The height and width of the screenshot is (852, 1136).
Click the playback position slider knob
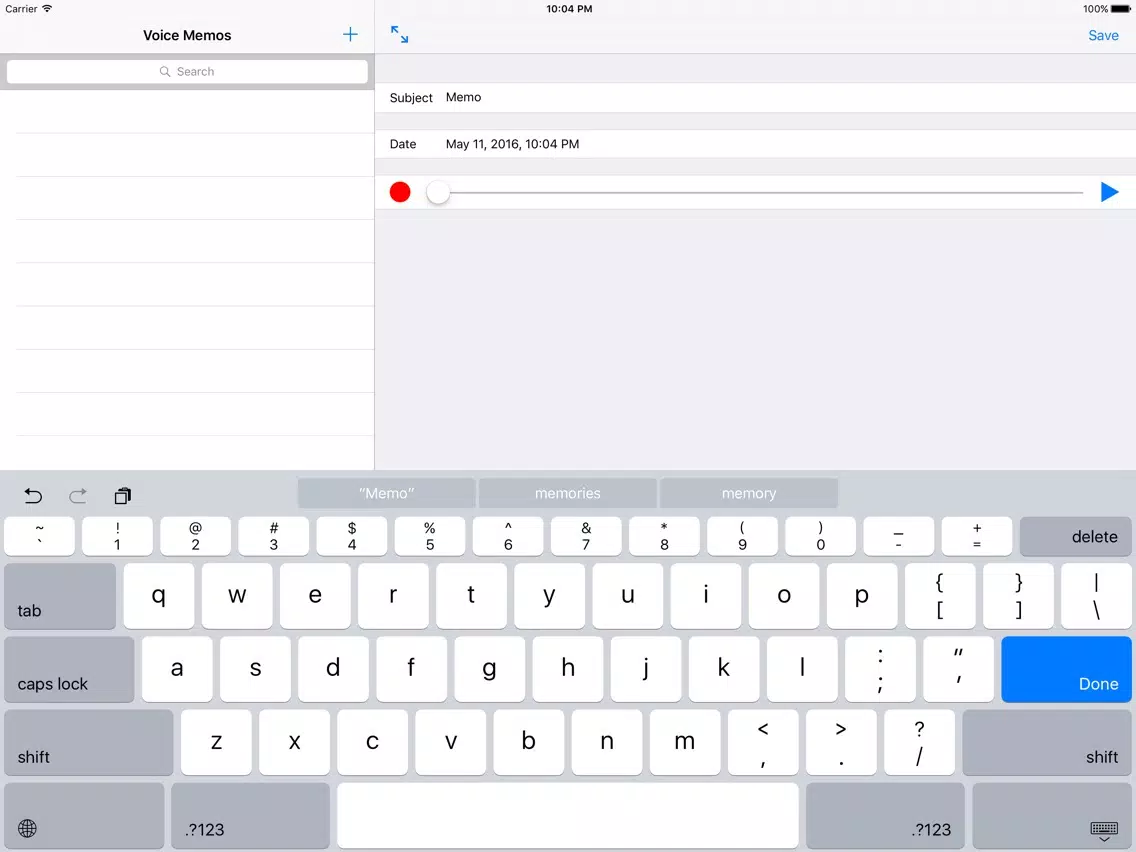pos(438,192)
